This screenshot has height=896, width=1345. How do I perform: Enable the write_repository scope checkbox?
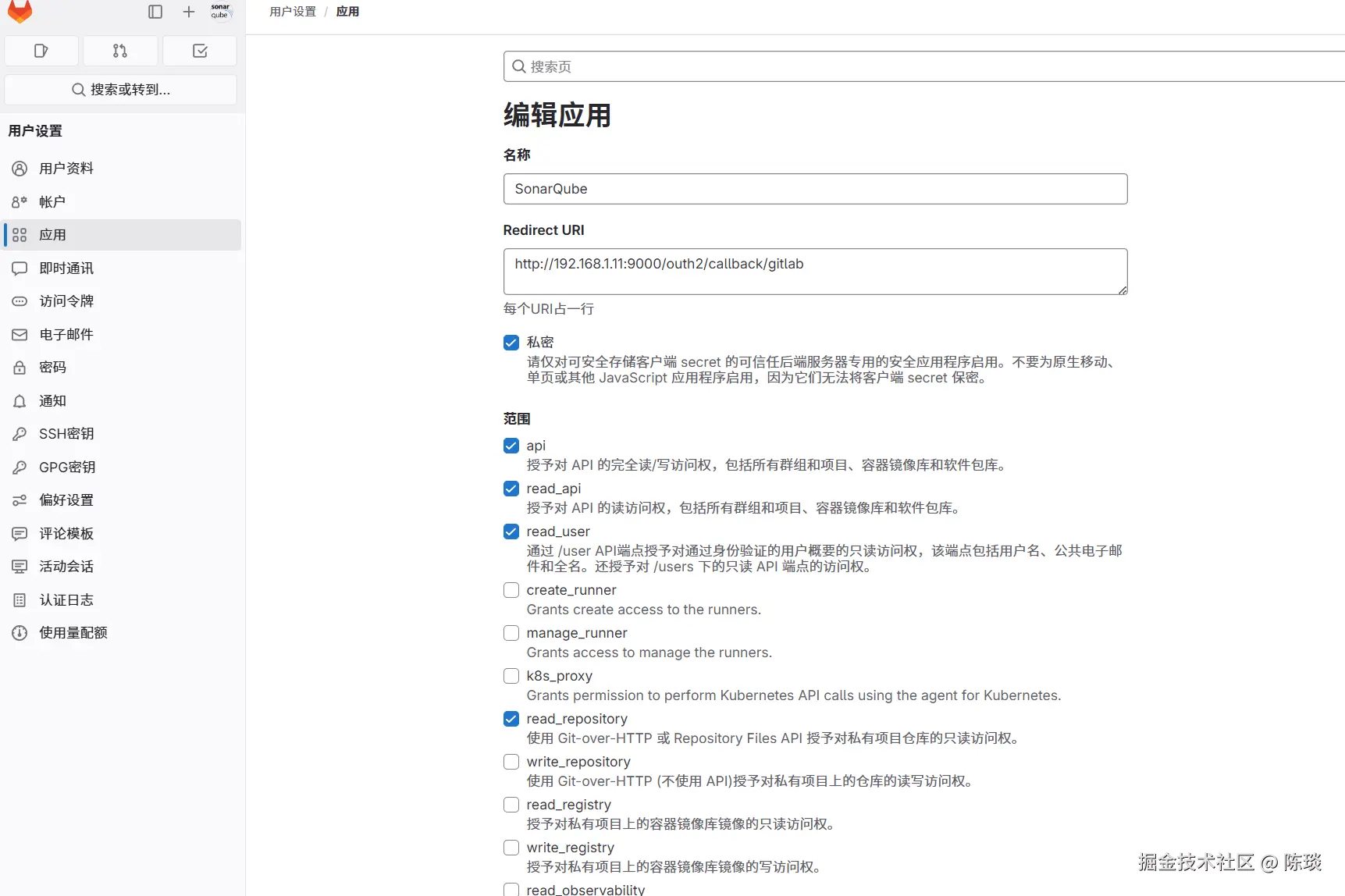tap(511, 762)
